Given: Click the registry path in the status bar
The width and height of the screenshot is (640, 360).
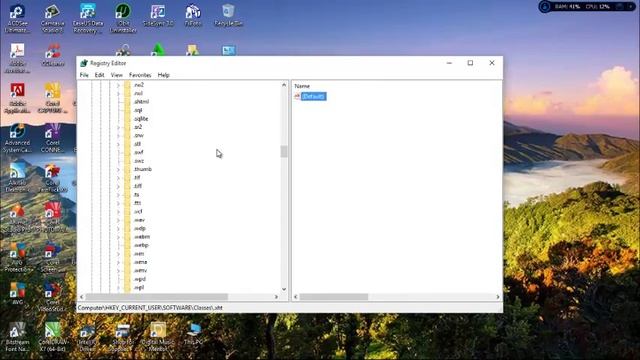Looking at the screenshot, I should pyautogui.click(x=150, y=308).
